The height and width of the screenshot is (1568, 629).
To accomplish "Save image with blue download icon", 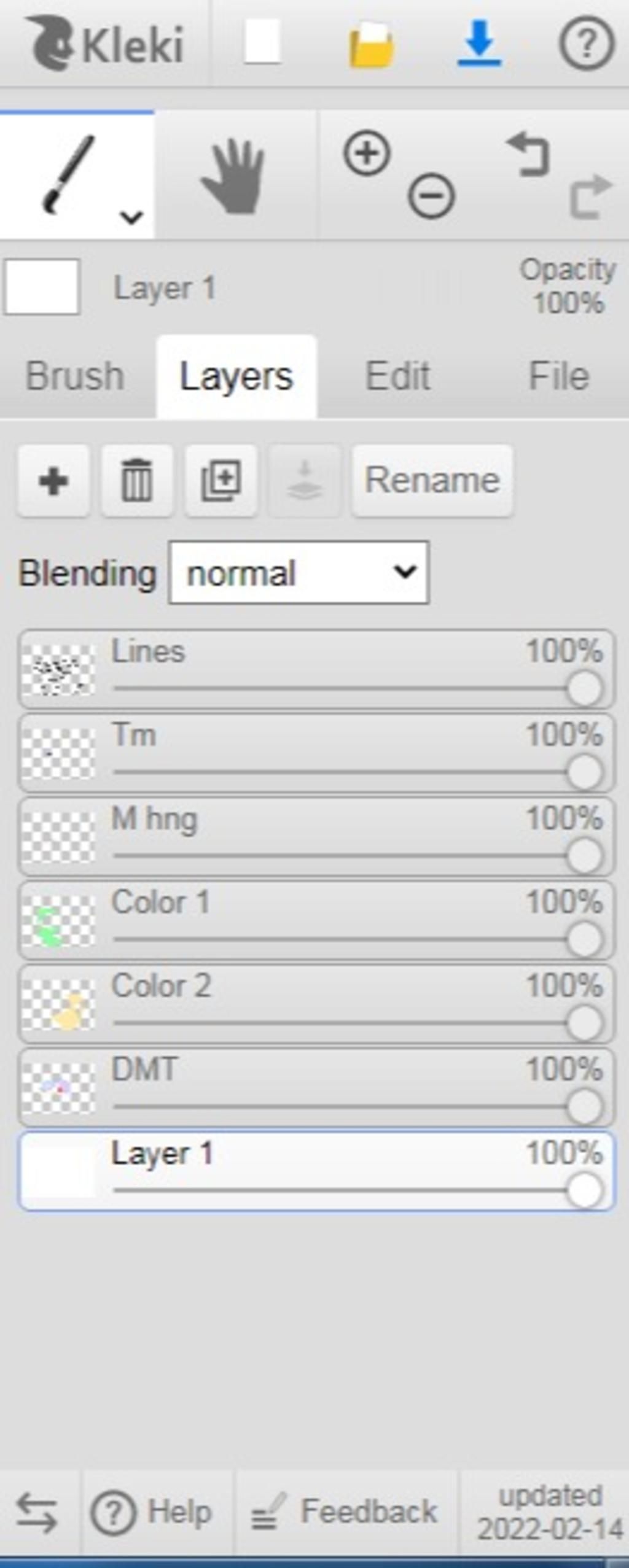I will [480, 43].
